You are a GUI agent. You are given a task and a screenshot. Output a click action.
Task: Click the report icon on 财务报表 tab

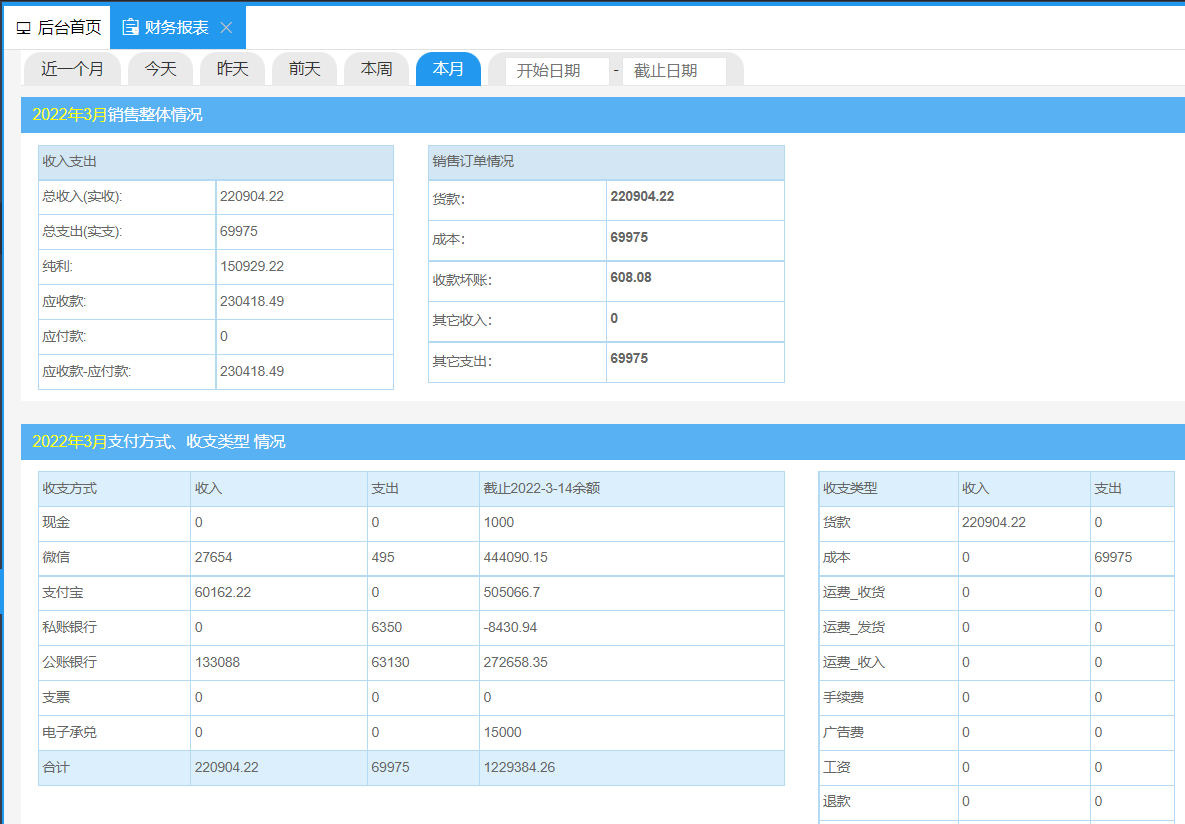tap(129, 27)
